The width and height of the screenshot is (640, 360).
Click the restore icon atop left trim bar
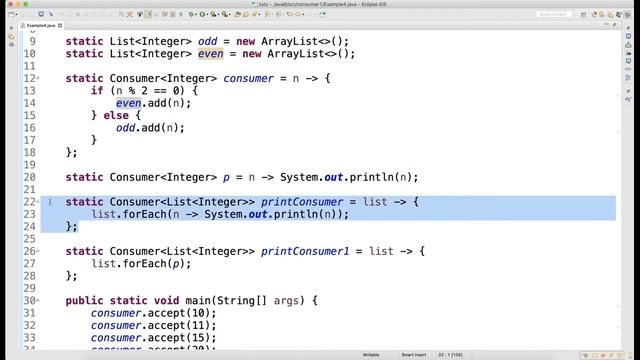click(11, 28)
